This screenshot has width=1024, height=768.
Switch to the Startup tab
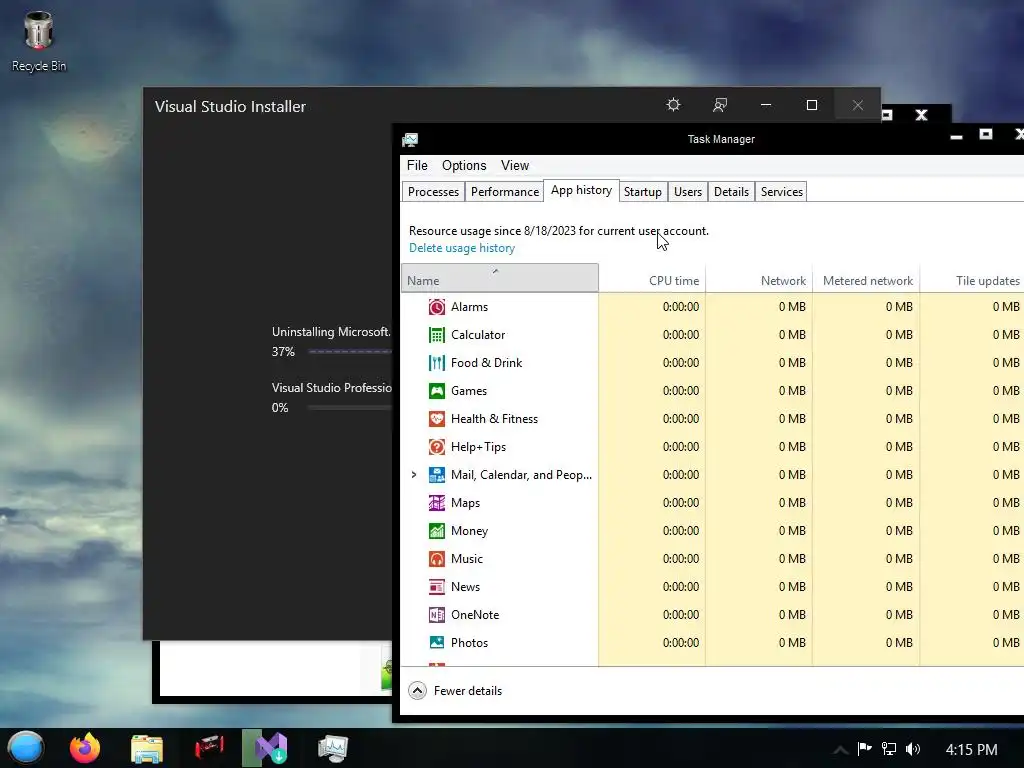point(643,192)
